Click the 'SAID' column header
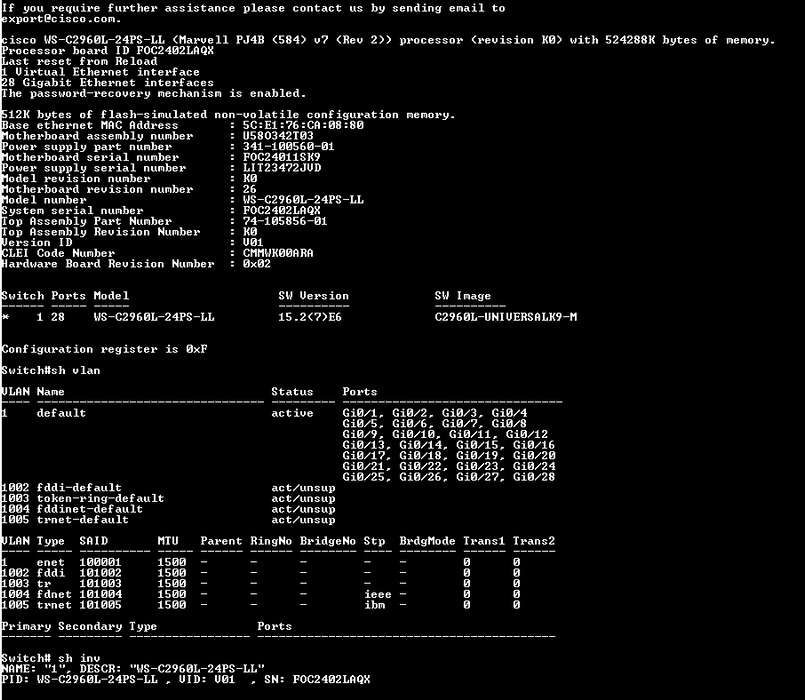Screen dimensions: 805x700 point(93,542)
